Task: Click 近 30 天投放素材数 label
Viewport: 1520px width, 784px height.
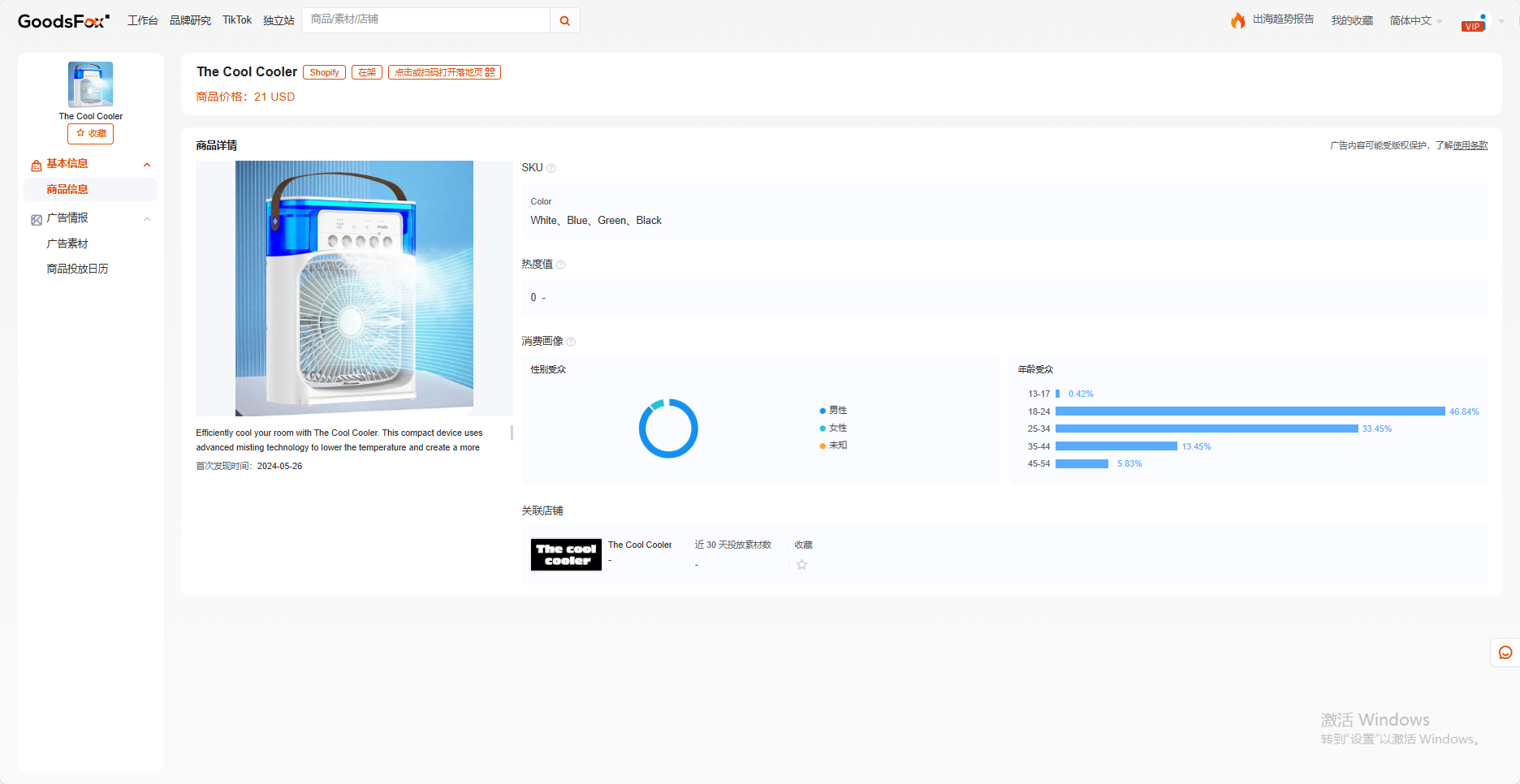Action: click(733, 545)
